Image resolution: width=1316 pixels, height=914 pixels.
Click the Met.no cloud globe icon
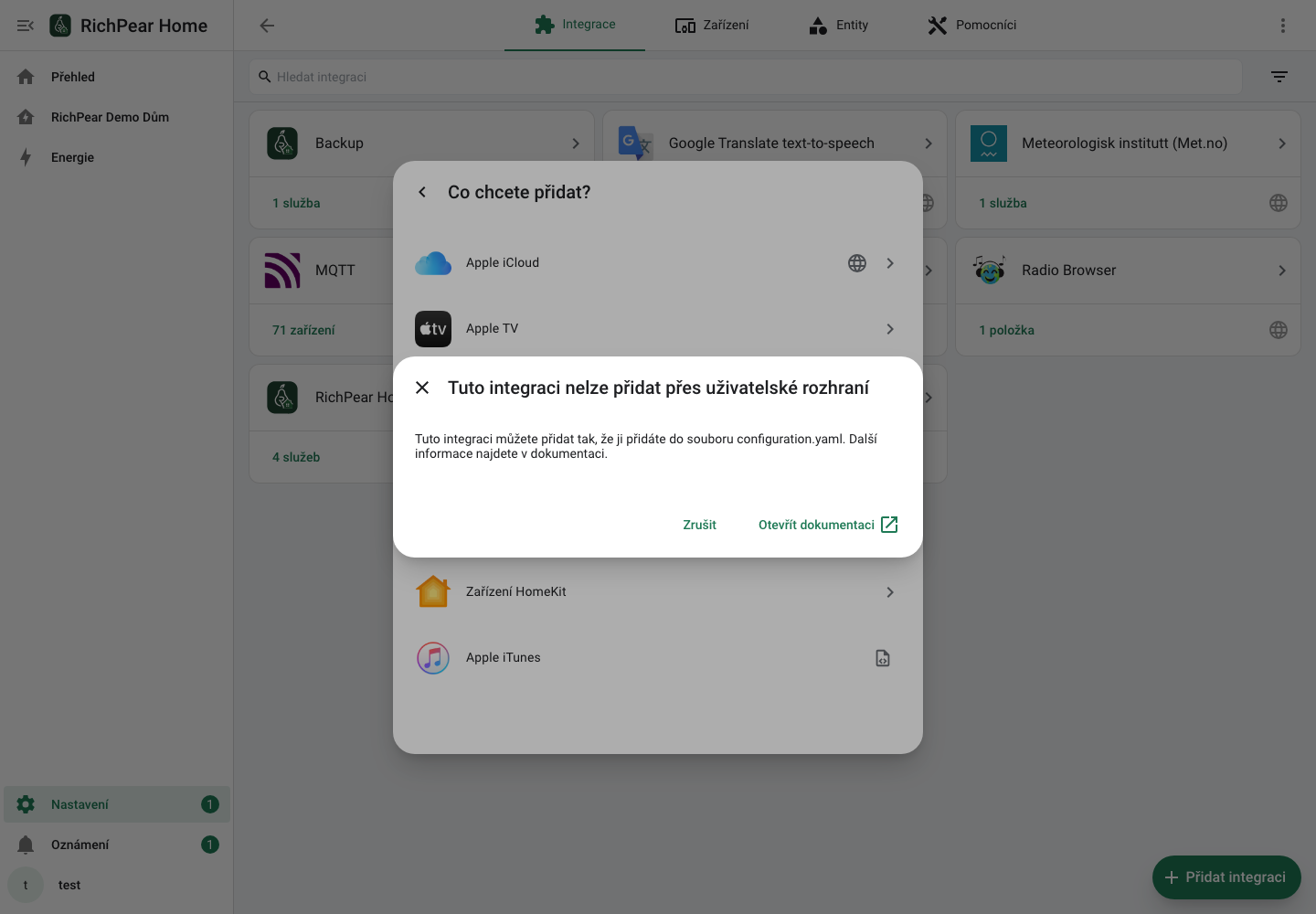pos(1279,203)
